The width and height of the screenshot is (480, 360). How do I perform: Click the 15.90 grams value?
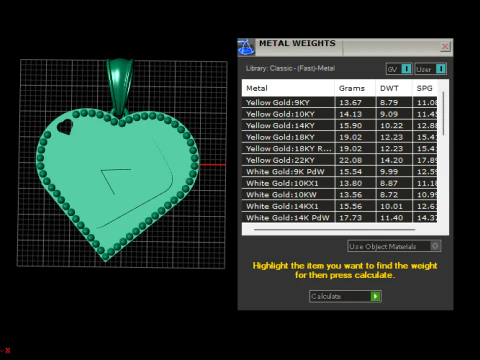pos(350,126)
